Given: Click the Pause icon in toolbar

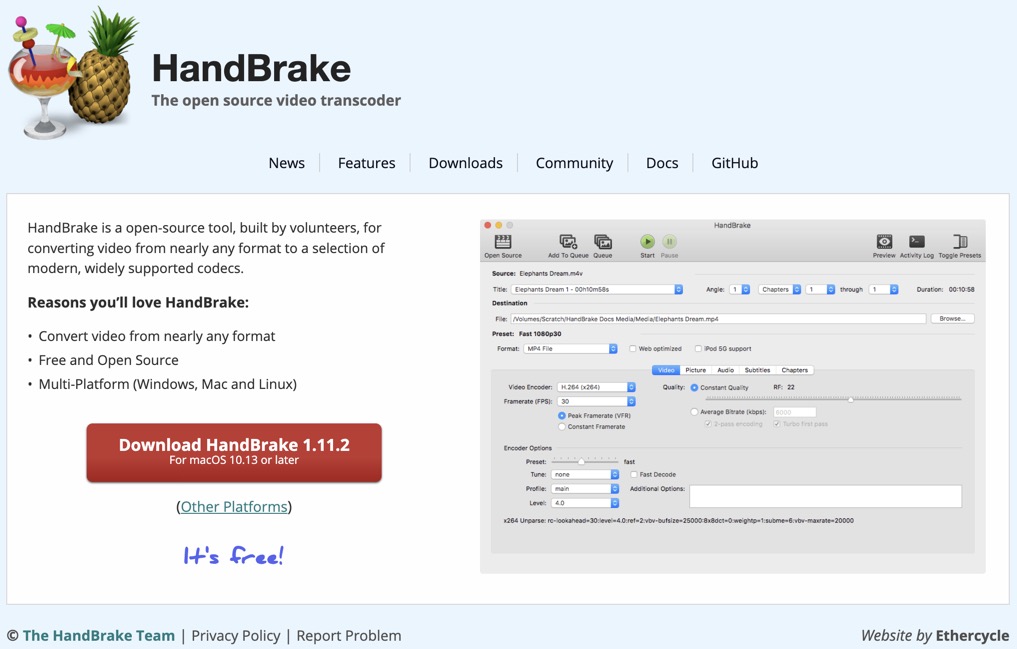Looking at the screenshot, I should point(669,242).
